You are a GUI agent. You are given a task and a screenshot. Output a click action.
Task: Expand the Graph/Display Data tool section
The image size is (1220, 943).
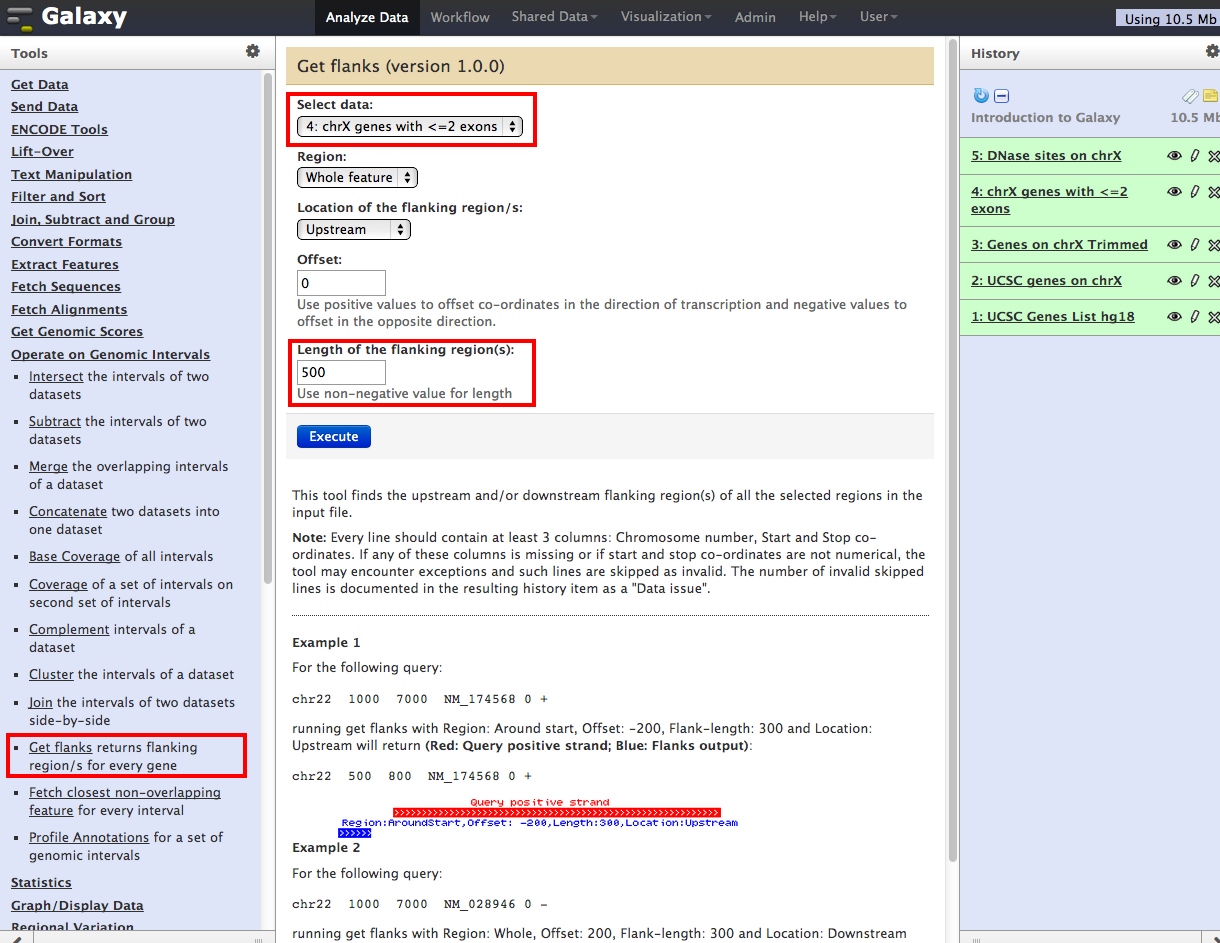click(x=77, y=906)
